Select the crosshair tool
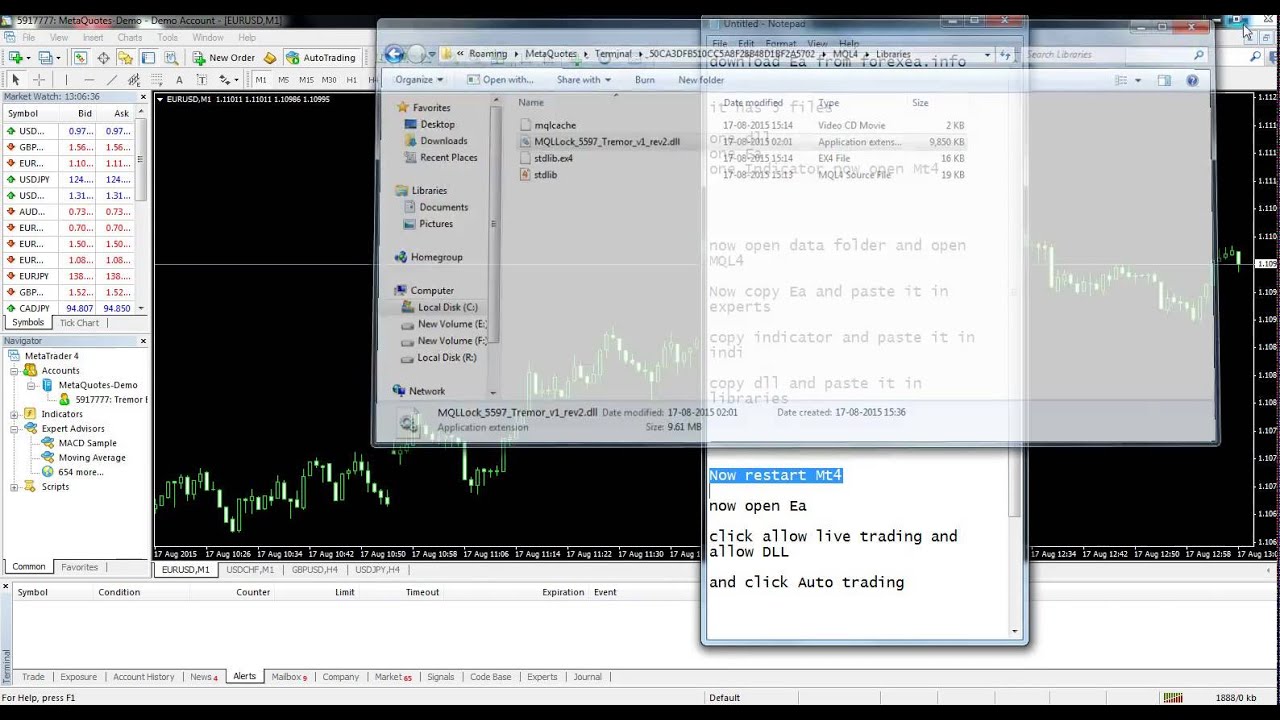The height and width of the screenshot is (720, 1280). tap(38, 80)
